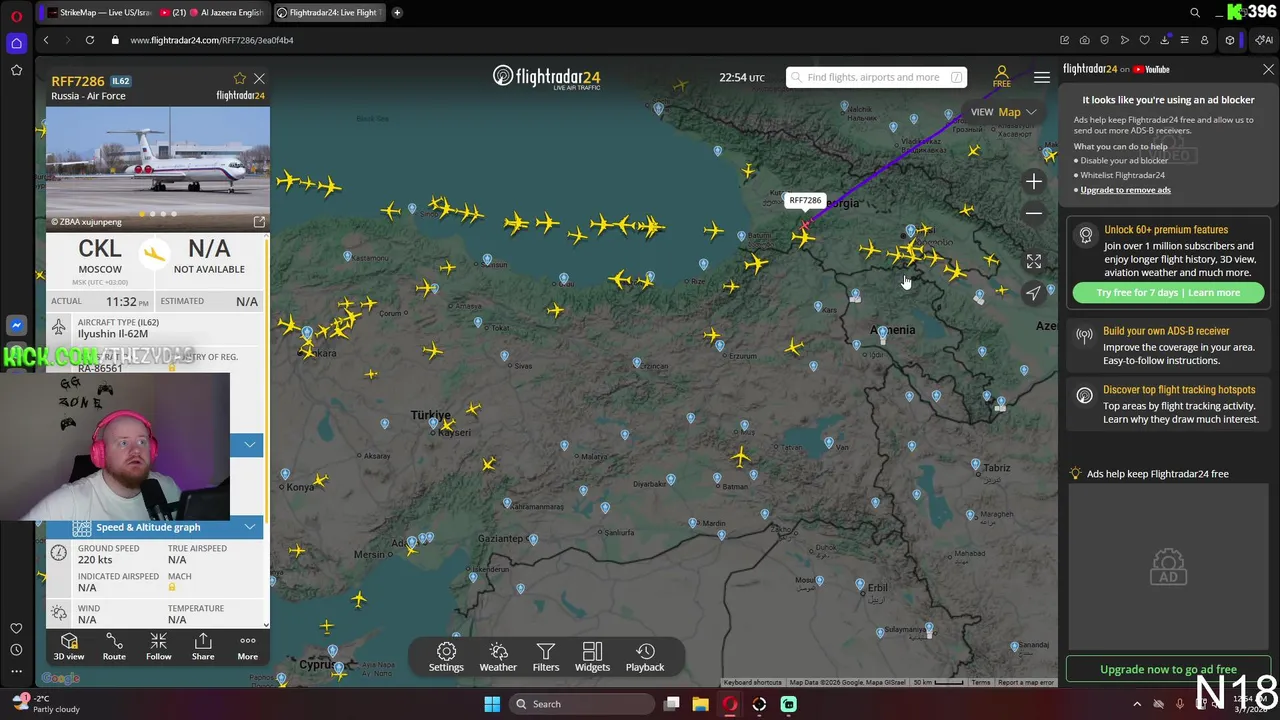Center map on my location arrow

[1034, 292]
